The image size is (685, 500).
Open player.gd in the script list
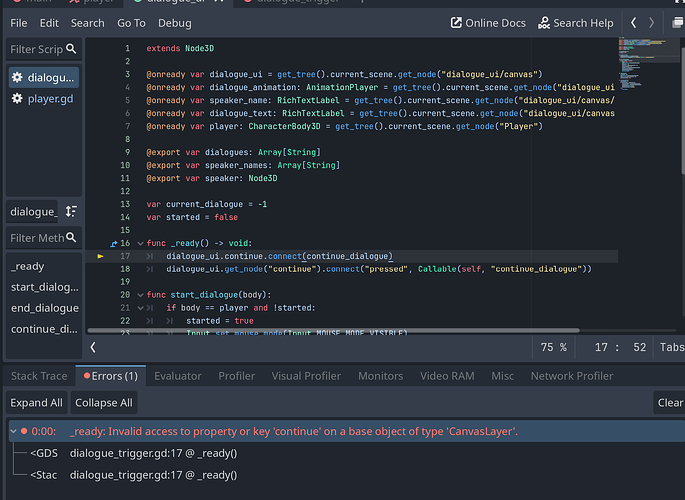coord(43,99)
